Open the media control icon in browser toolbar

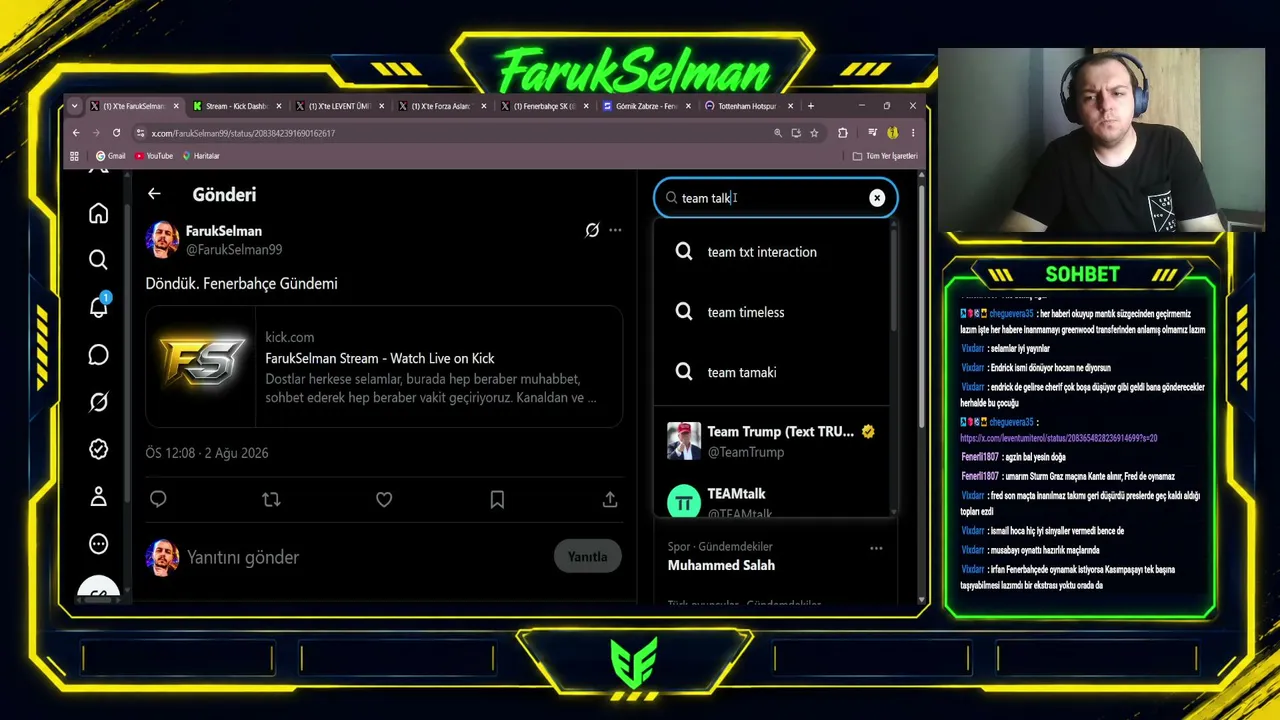point(873,133)
